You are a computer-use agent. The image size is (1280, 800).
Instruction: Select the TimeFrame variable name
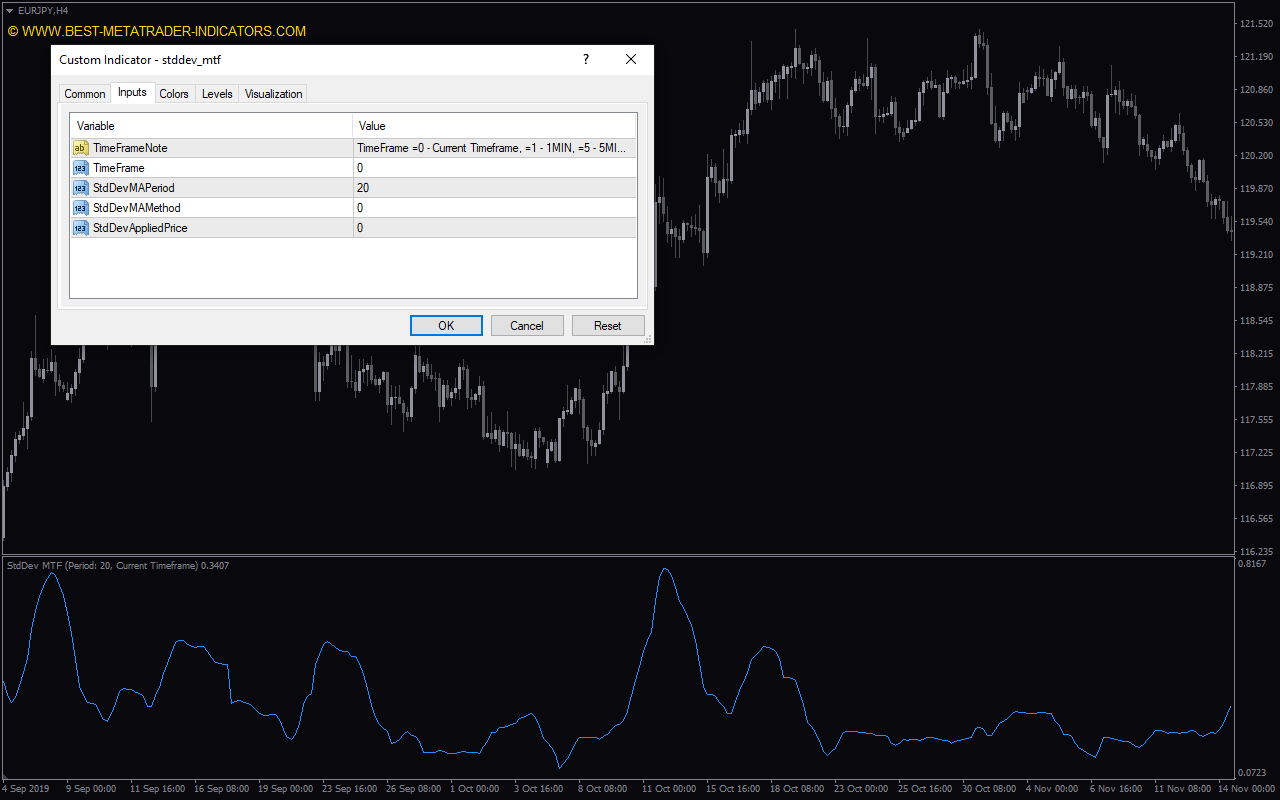pos(118,168)
